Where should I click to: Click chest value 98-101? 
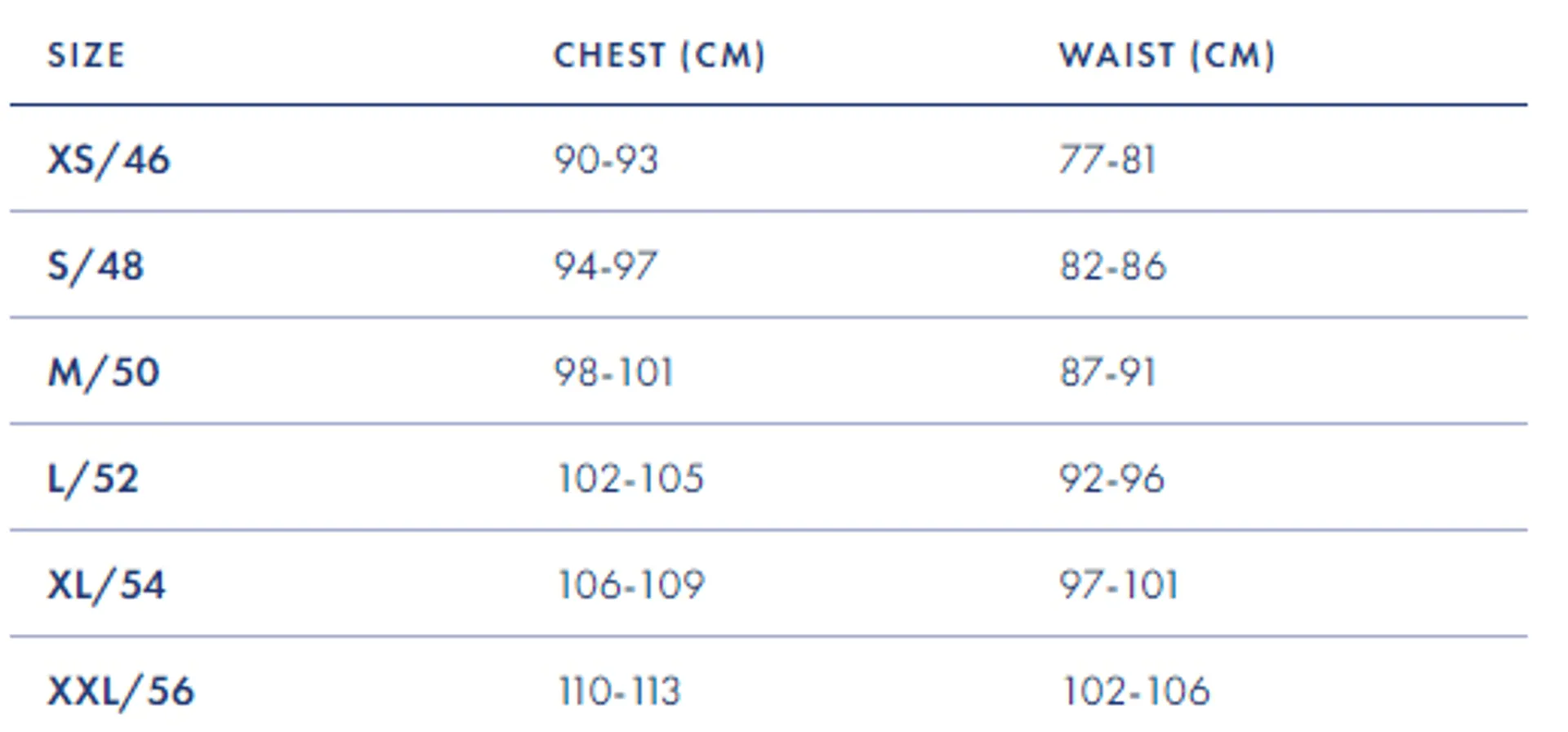tap(614, 373)
